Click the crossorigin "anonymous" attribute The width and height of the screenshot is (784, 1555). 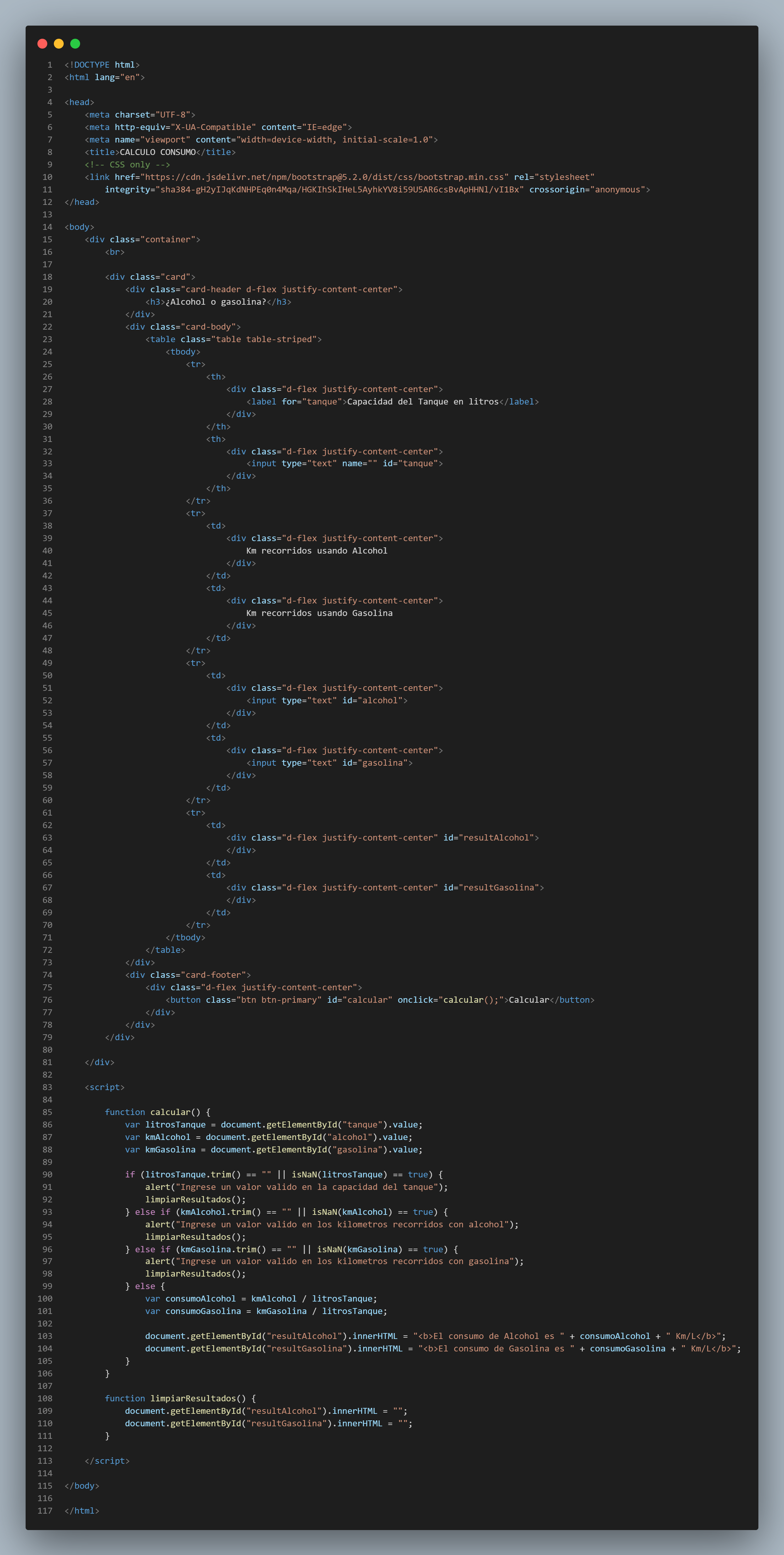(587, 189)
